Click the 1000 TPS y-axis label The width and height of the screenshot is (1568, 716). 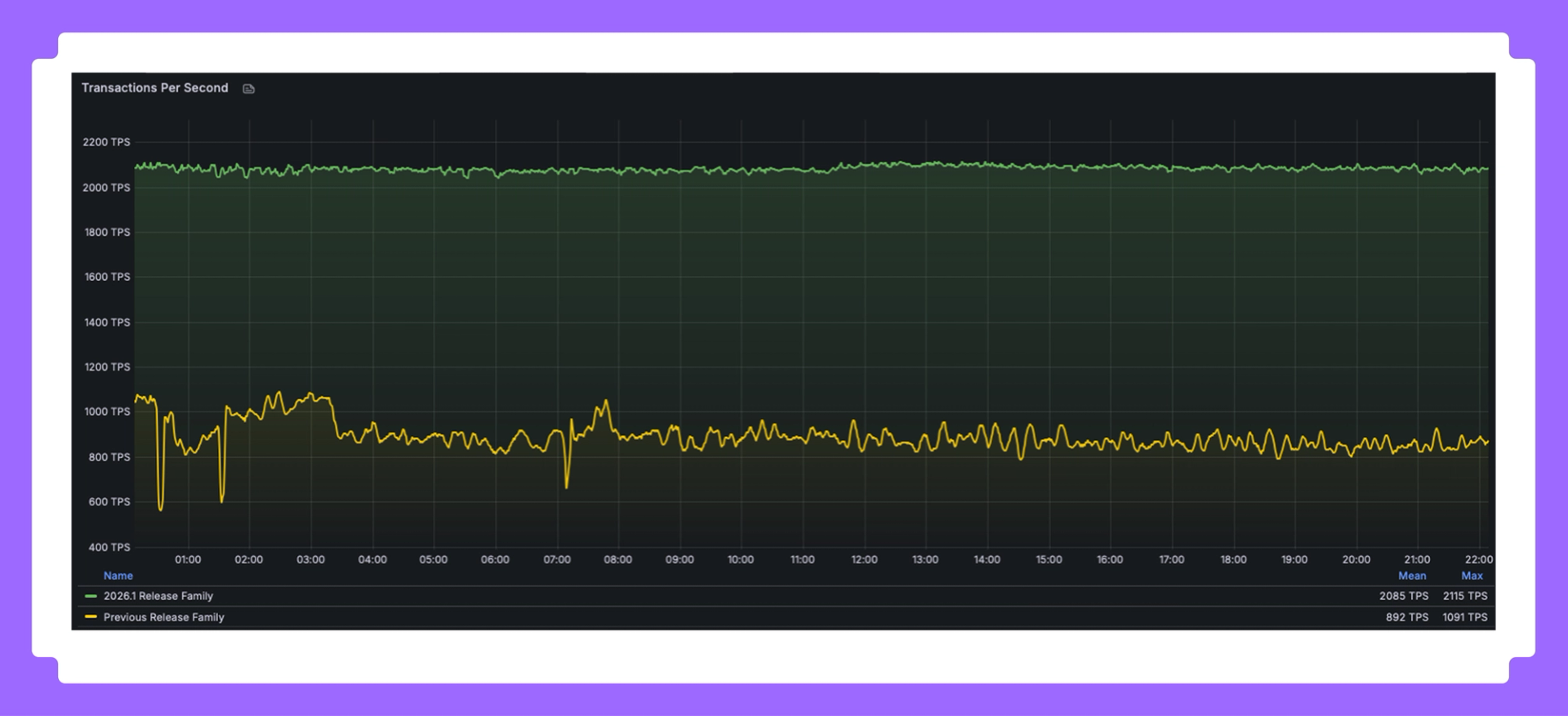click(x=107, y=411)
